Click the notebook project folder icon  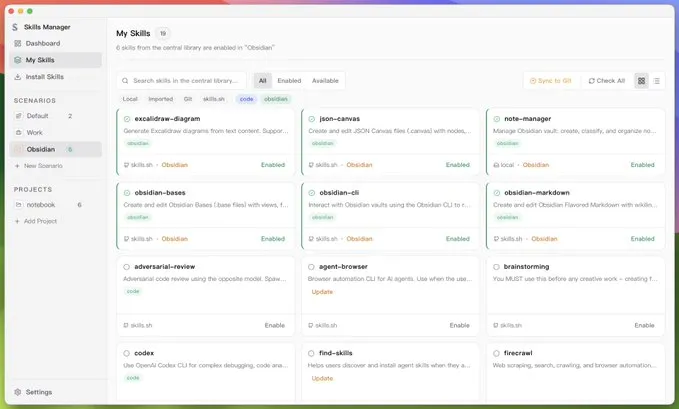(18, 204)
